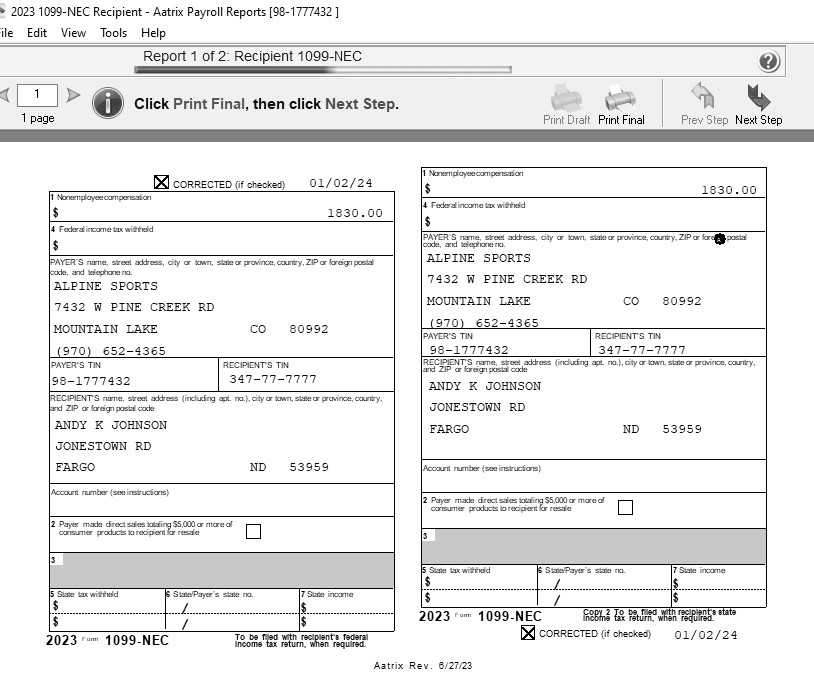Click the report progress bar

click(323, 70)
